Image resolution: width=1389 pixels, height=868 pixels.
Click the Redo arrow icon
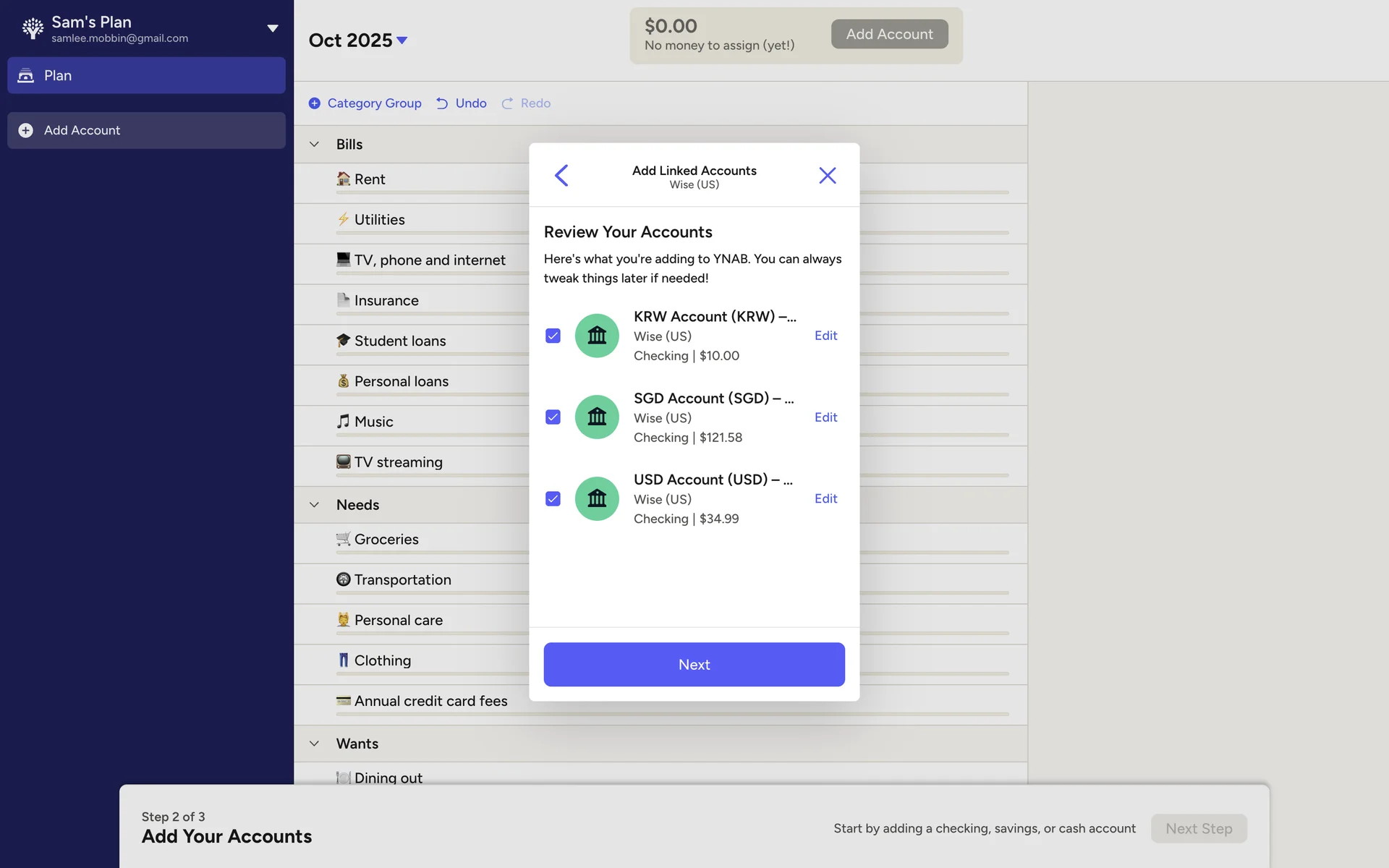click(507, 103)
